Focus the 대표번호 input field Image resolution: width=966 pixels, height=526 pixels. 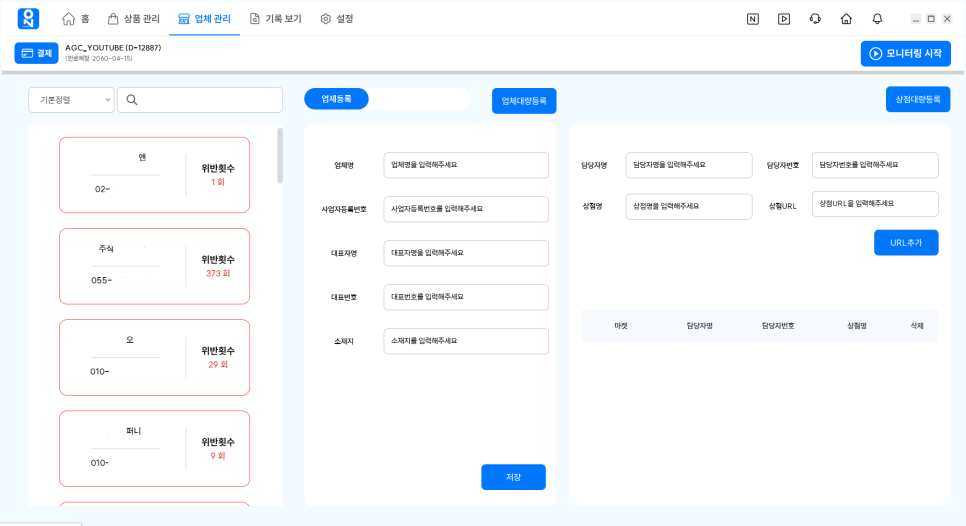click(x=466, y=297)
